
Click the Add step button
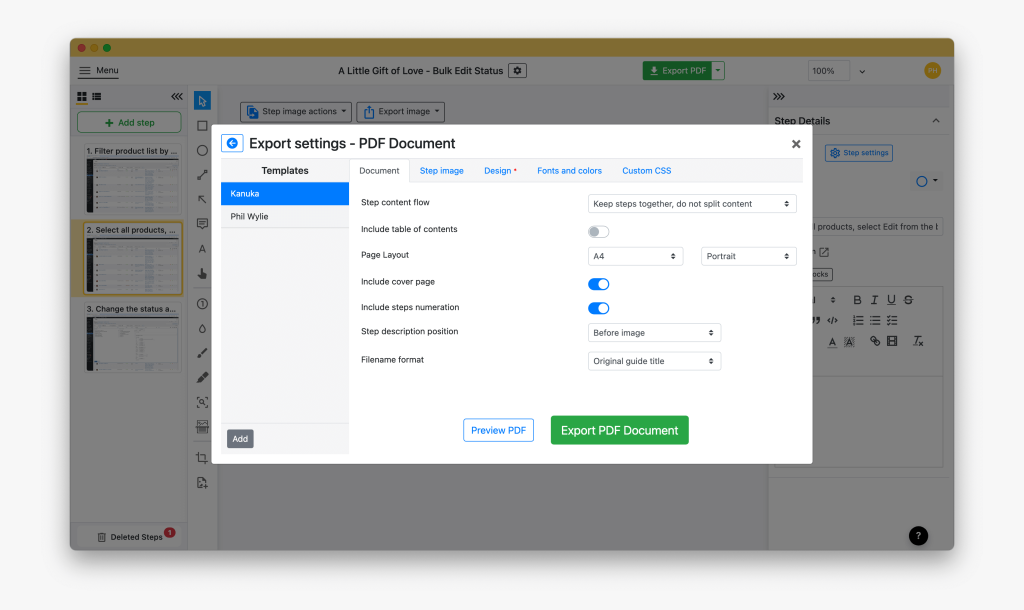point(129,123)
